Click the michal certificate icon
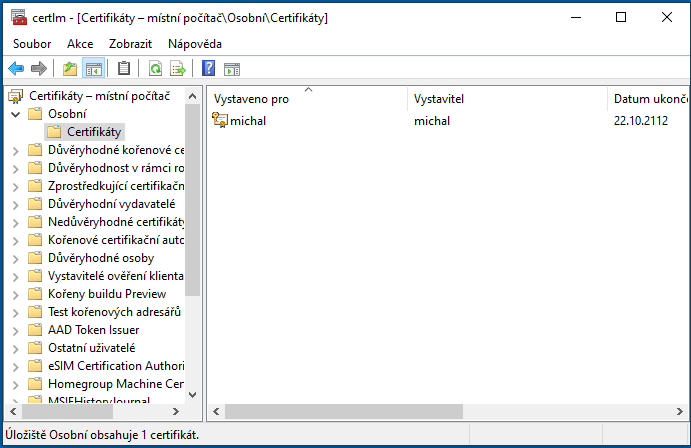The width and height of the screenshot is (691, 448). [x=219, y=120]
